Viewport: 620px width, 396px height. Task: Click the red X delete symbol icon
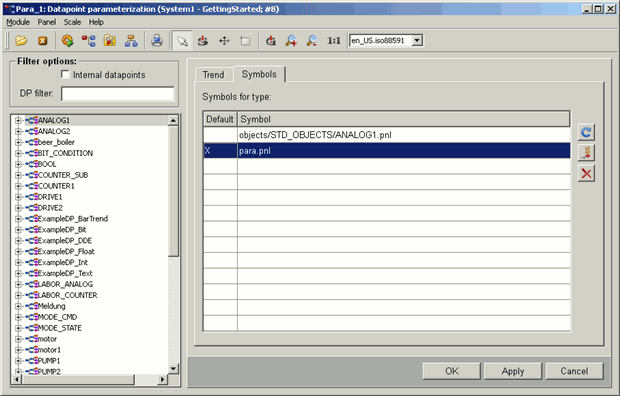tap(586, 173)
